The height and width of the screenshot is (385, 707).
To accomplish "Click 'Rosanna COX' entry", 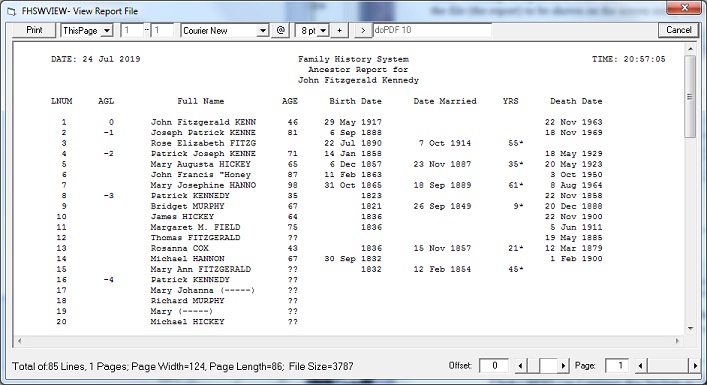I will click(x=179, y=248).
